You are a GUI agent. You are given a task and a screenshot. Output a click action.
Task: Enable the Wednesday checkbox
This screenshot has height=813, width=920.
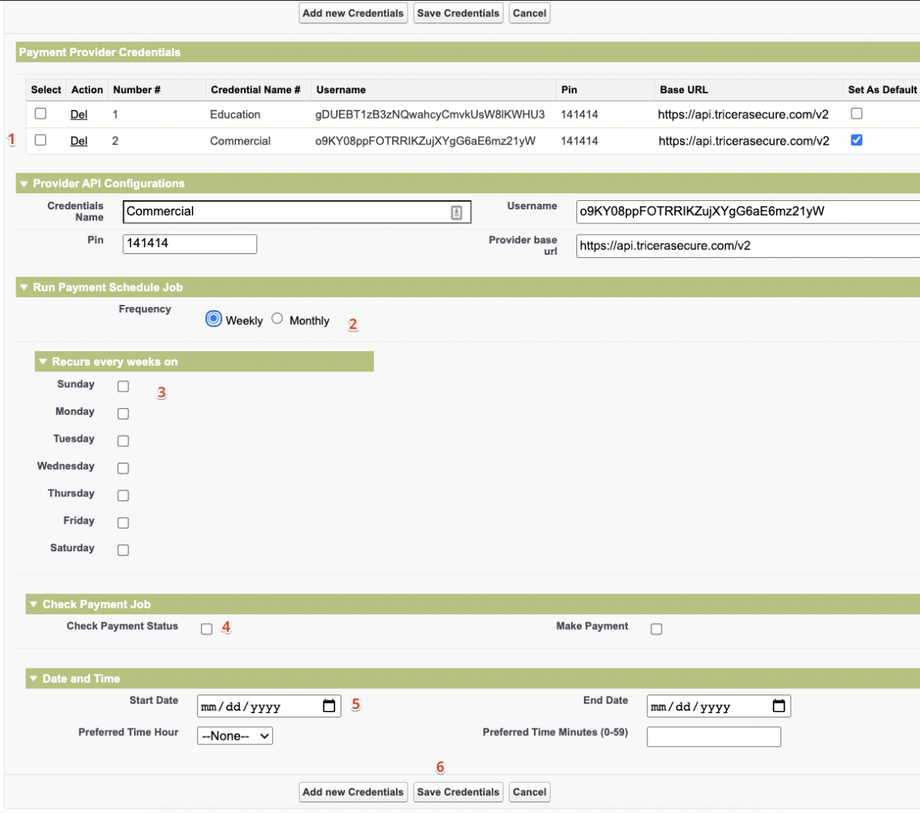click(123, 468)
